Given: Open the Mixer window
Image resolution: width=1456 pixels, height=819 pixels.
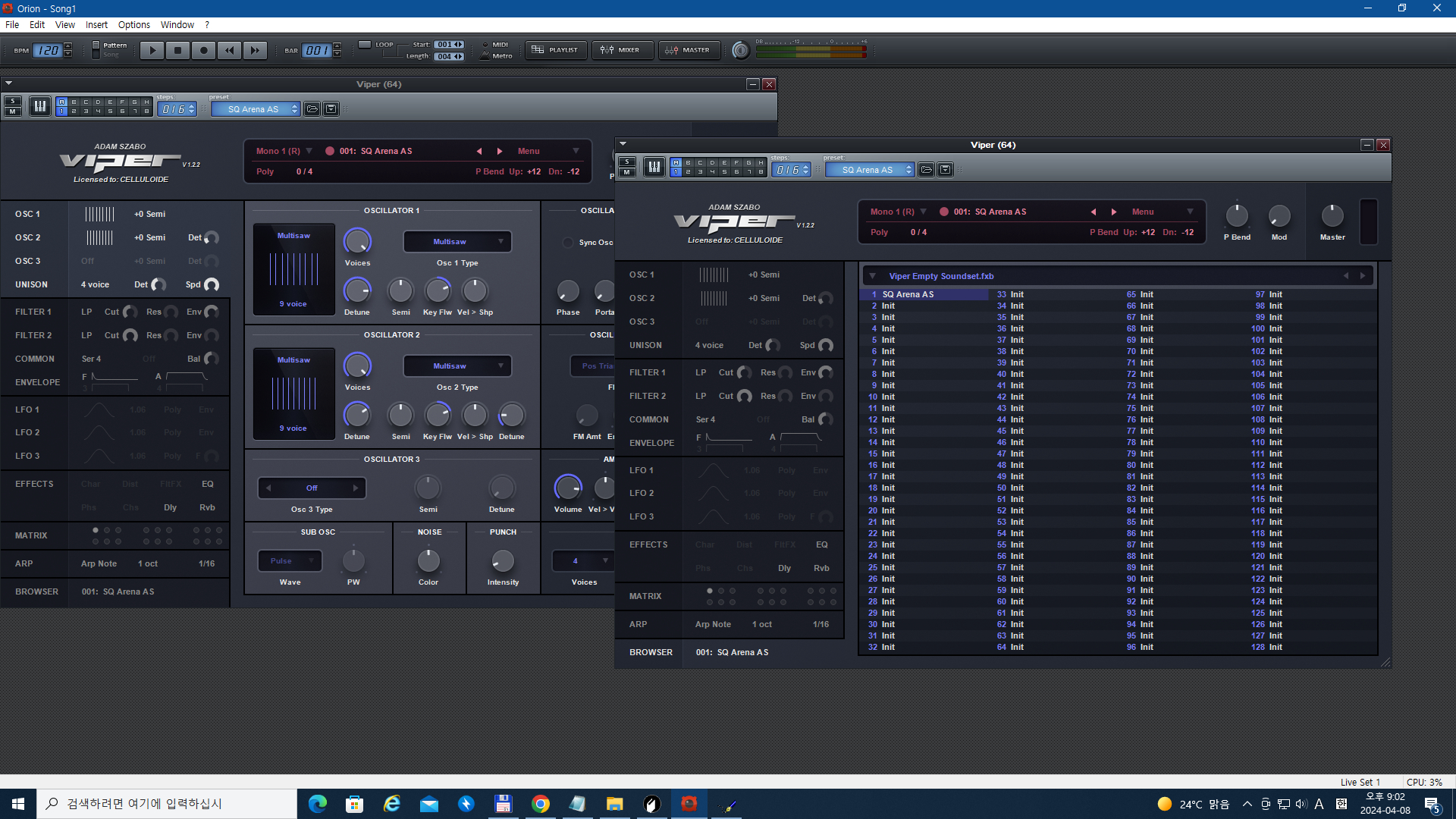Looking at the screenshot, I should pos(622,50).
